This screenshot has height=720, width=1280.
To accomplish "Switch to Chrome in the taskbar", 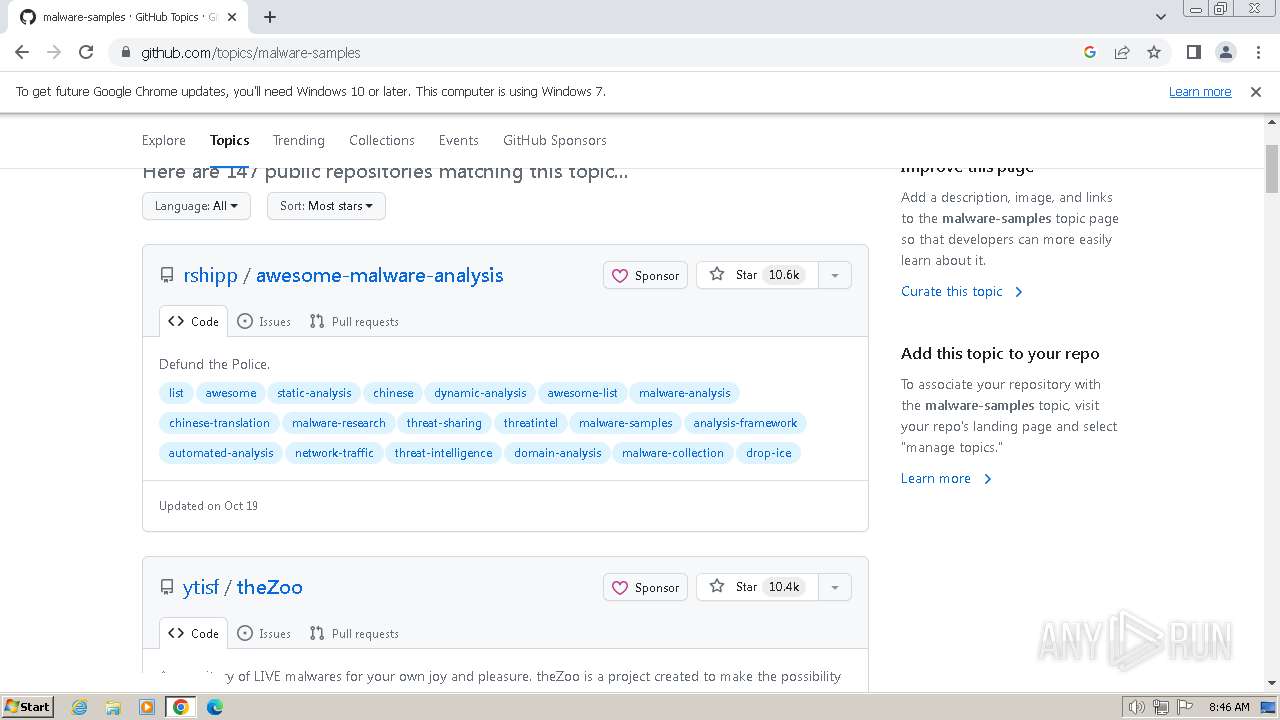I will 181,707.
